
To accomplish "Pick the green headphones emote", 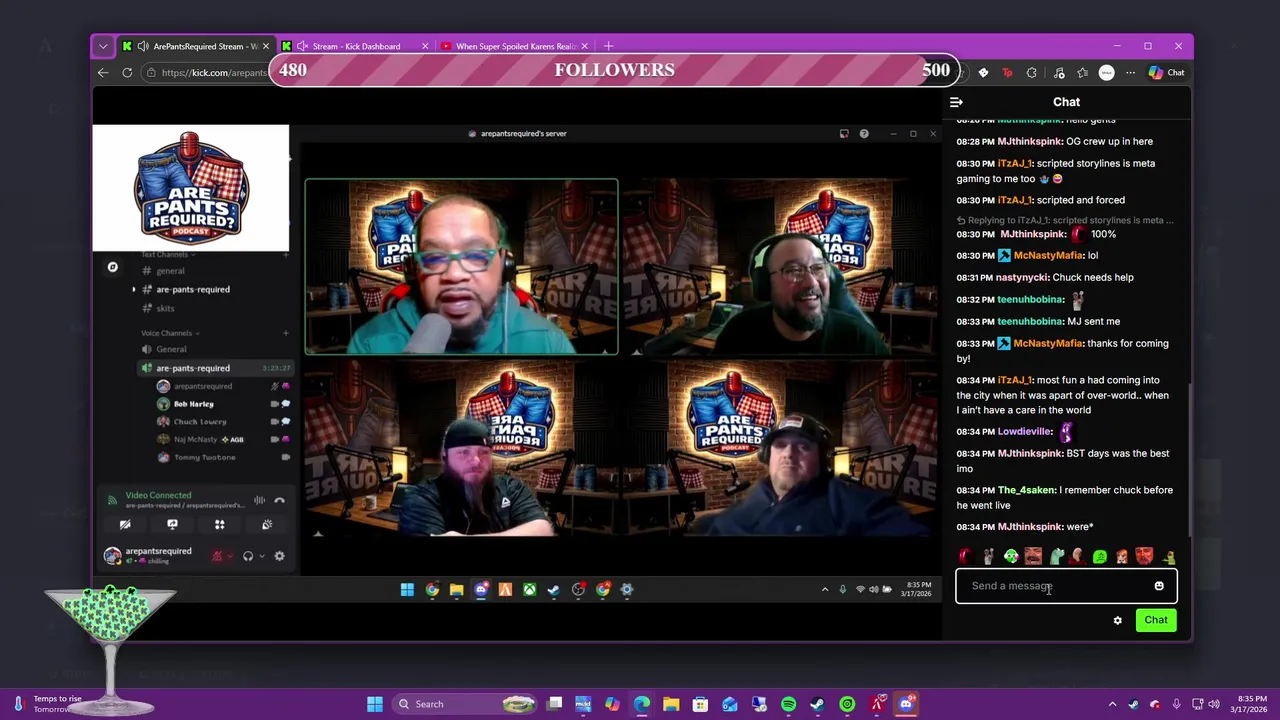I will (1011, 556).
